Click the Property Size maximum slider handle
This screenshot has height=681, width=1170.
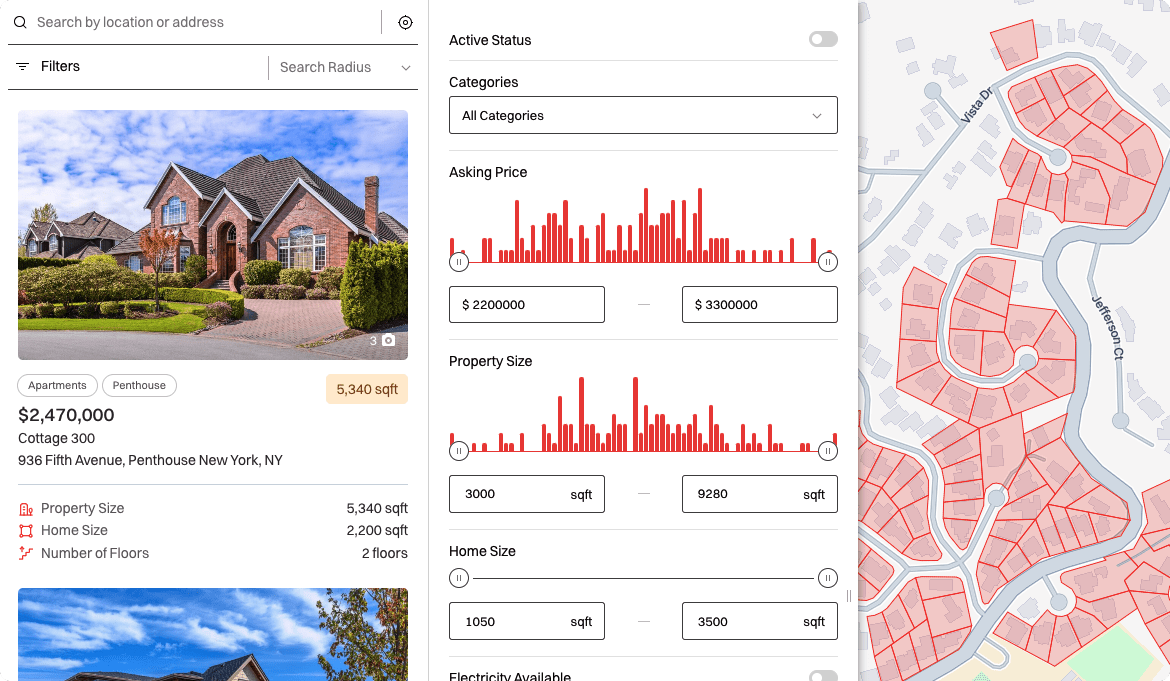(x=828, y=451)
